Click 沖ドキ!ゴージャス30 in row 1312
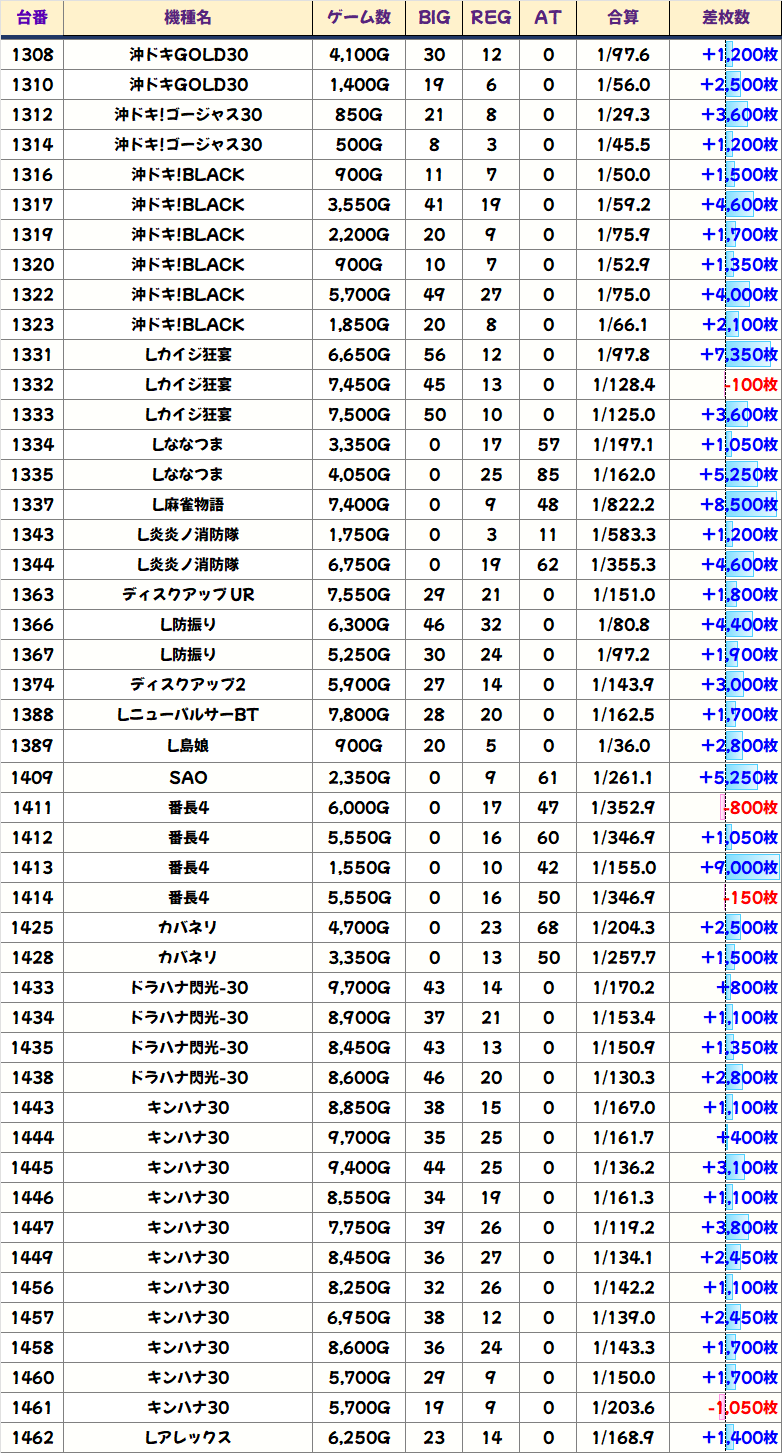 pos(188,115)
